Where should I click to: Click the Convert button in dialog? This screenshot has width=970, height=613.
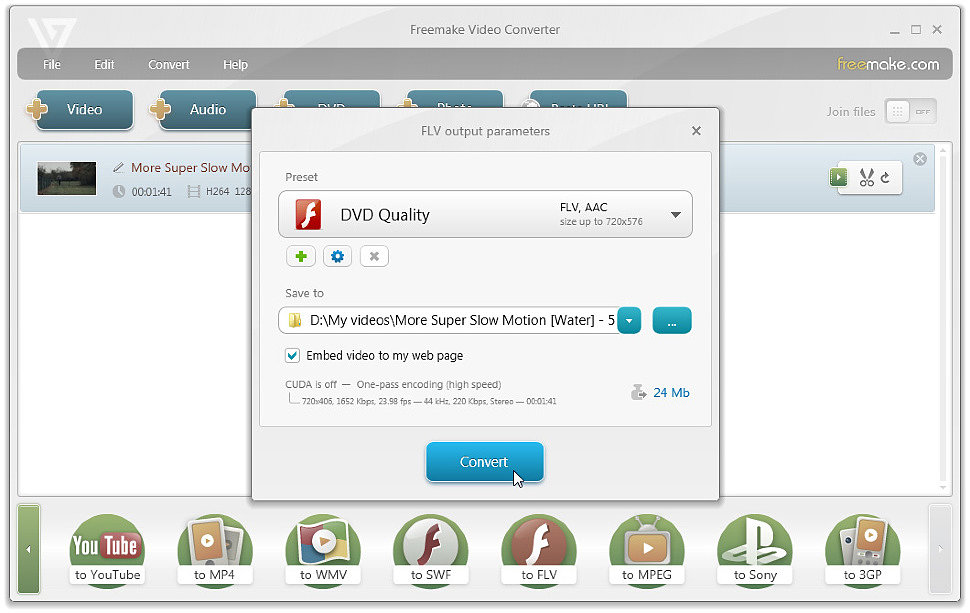pos(484,461)
